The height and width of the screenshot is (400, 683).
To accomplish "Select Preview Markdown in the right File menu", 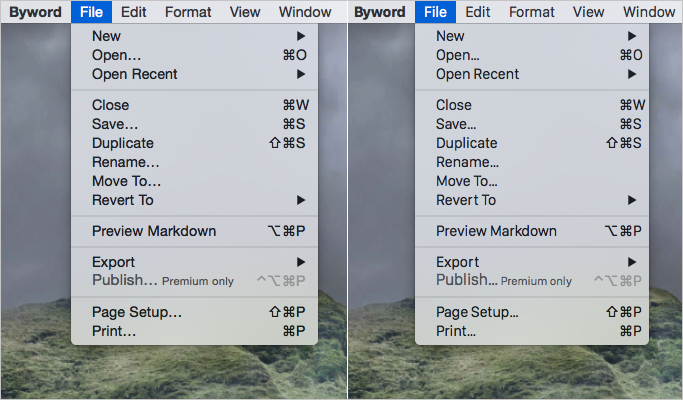I will 532,231.
